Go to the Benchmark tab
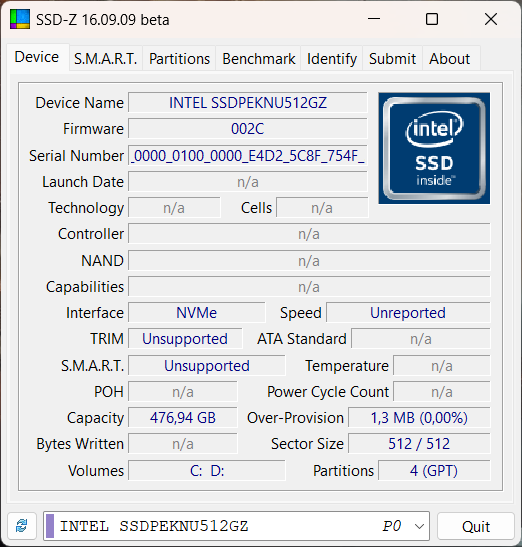 pyautogui.click(x=259, y=59)
